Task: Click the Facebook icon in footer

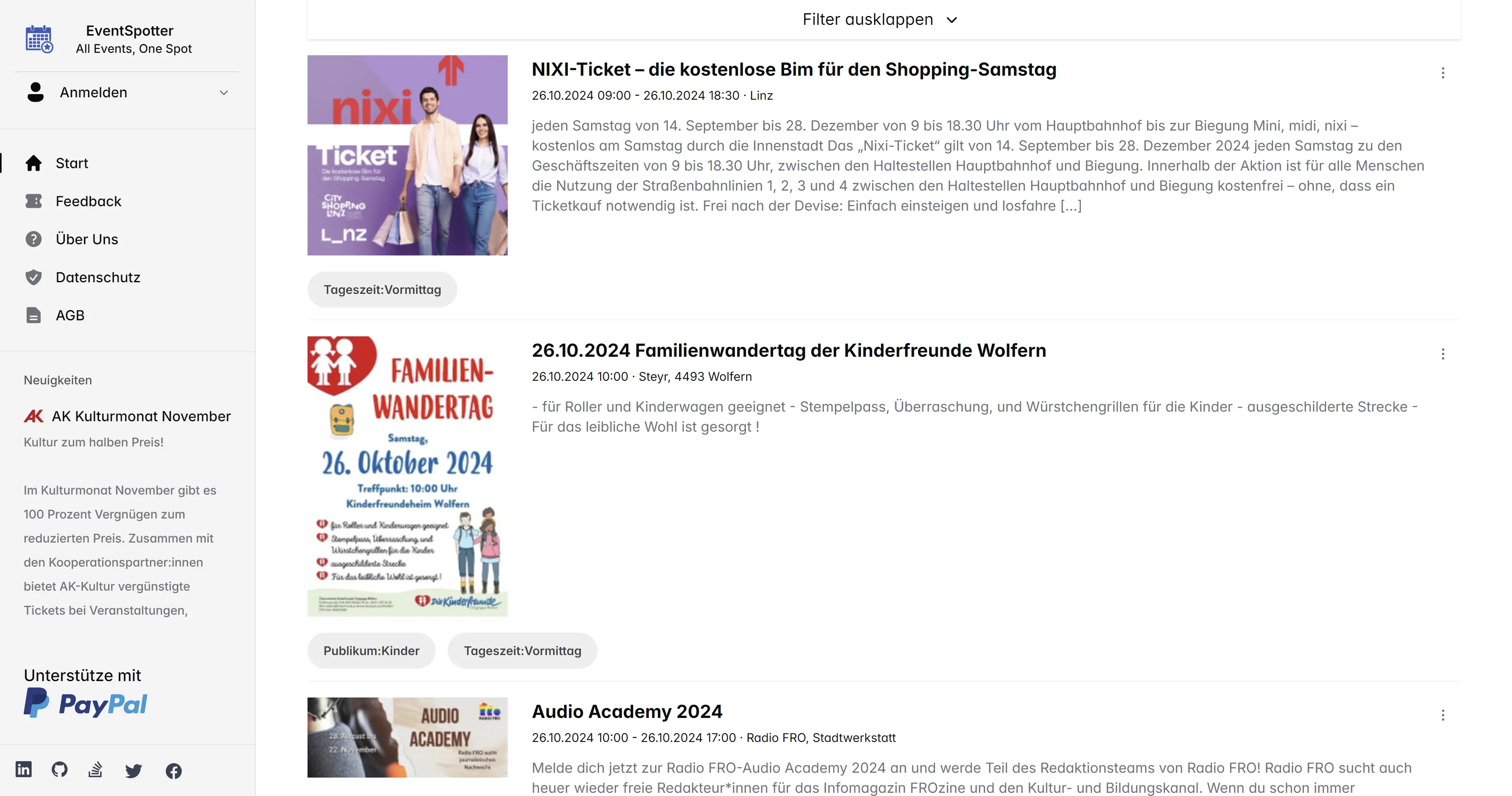Action: pyautogui.click(x=173, y=770)
